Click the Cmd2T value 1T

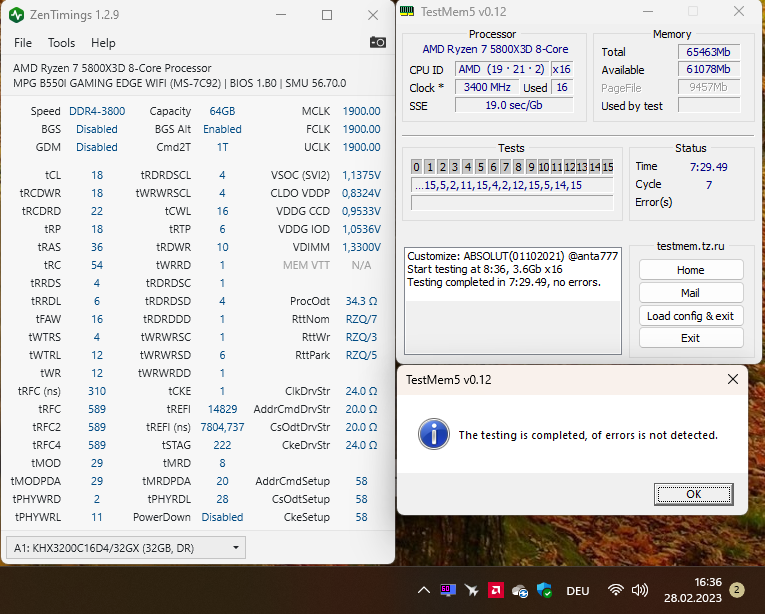(222, 147)
